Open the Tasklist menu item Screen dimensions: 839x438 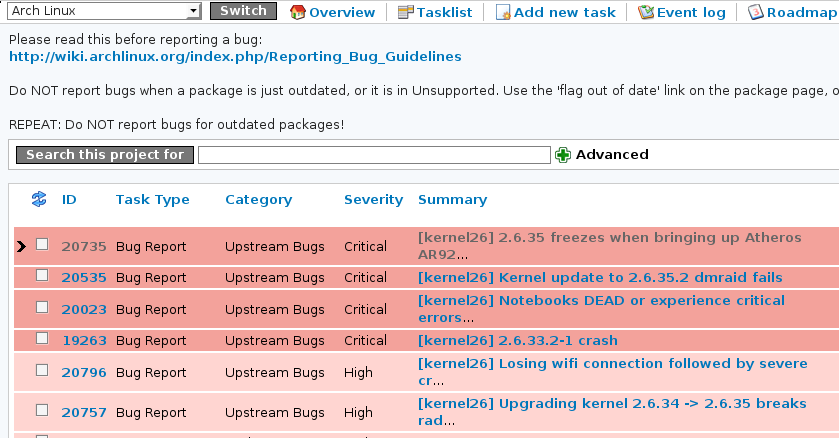[x=443, y=12]
